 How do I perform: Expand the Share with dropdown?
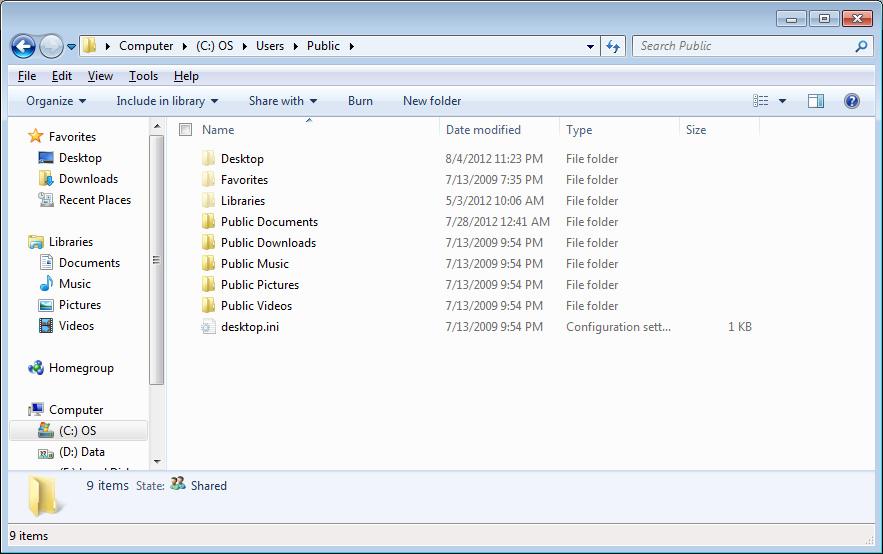[x=282, y=101]
